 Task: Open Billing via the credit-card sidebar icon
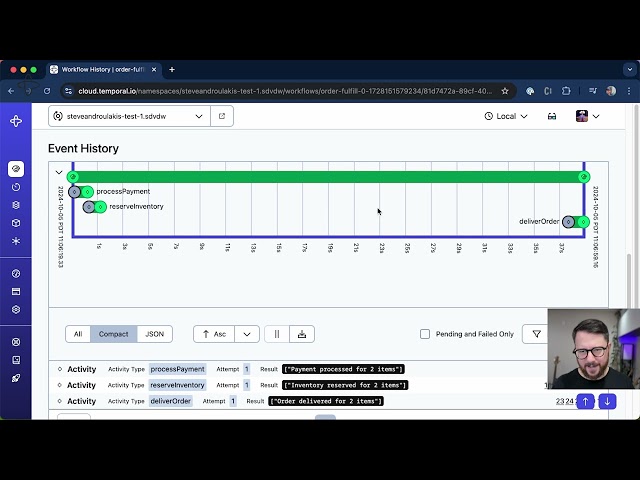[16, 291]
